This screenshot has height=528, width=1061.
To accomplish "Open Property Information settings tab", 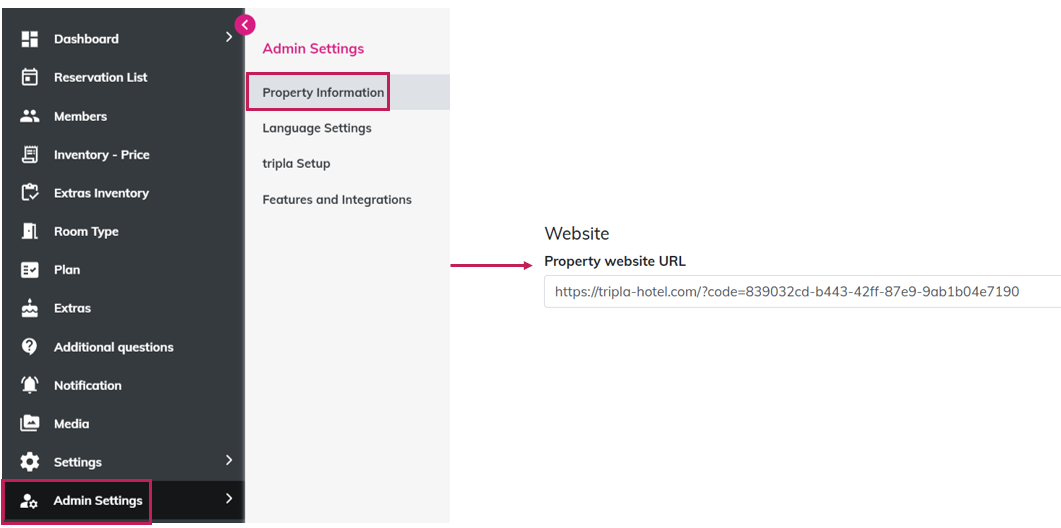I will 323,92.
